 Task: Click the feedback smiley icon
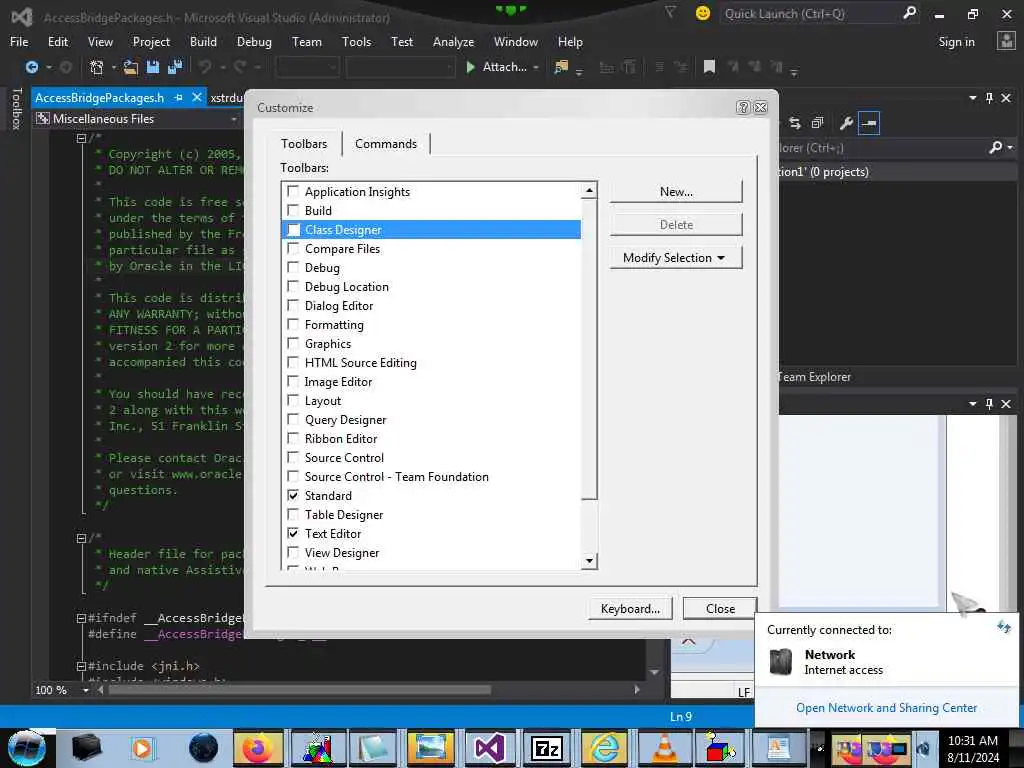tap(703, 13)
